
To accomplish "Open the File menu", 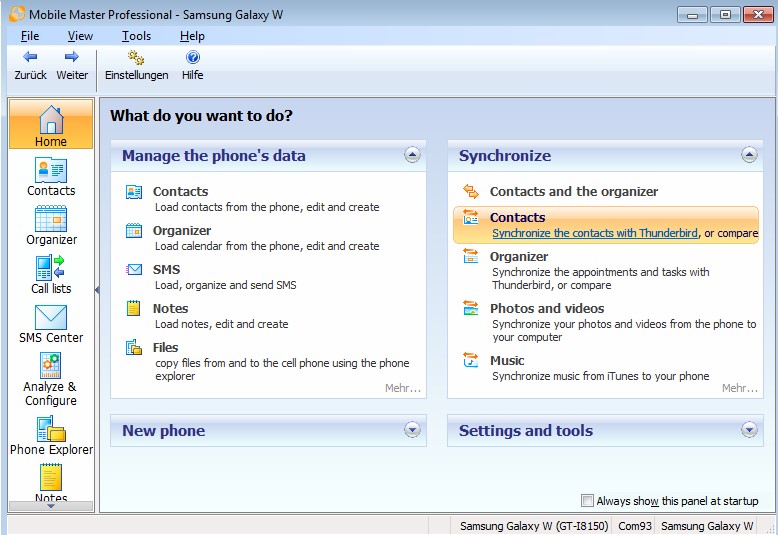I will (30, 36).
